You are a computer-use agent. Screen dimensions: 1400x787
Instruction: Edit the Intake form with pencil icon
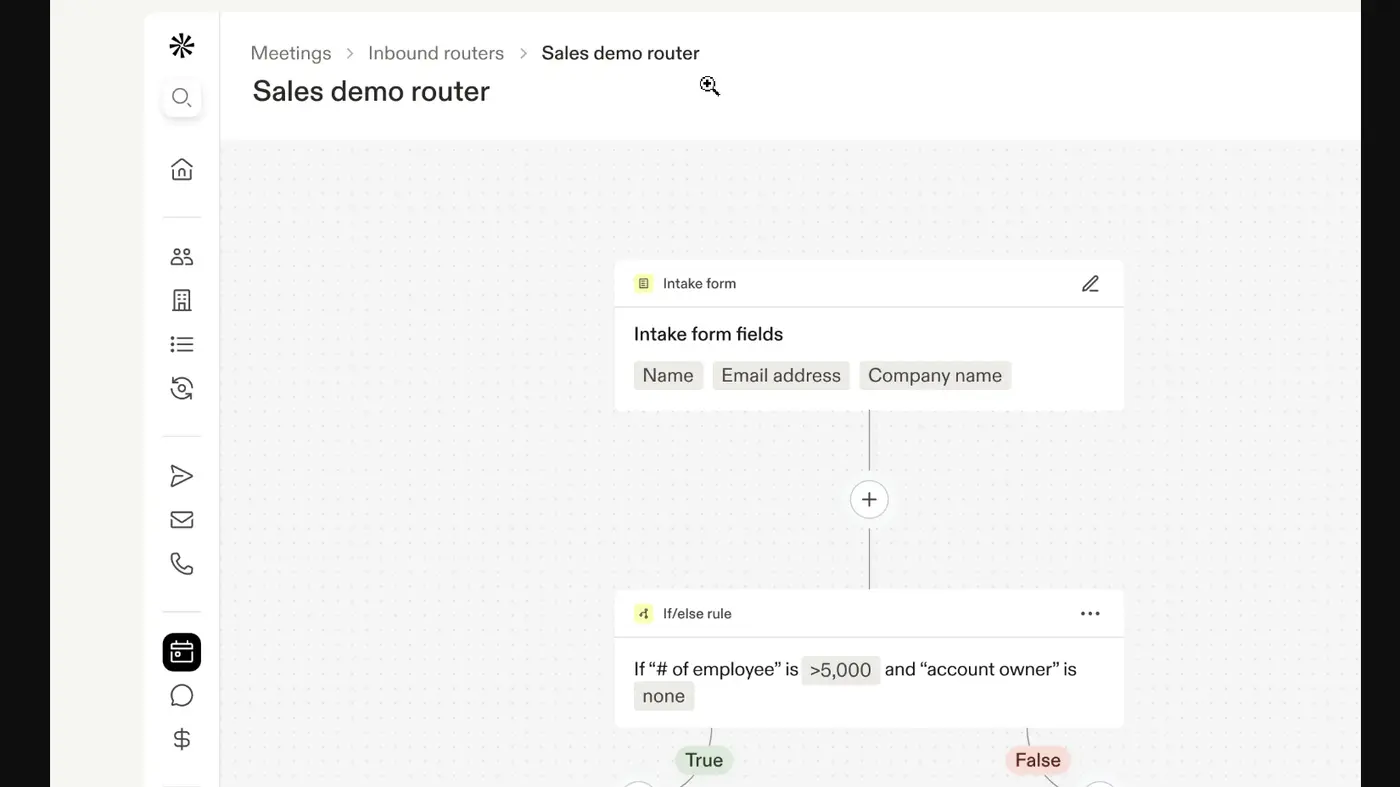(x=1090, y=284)
